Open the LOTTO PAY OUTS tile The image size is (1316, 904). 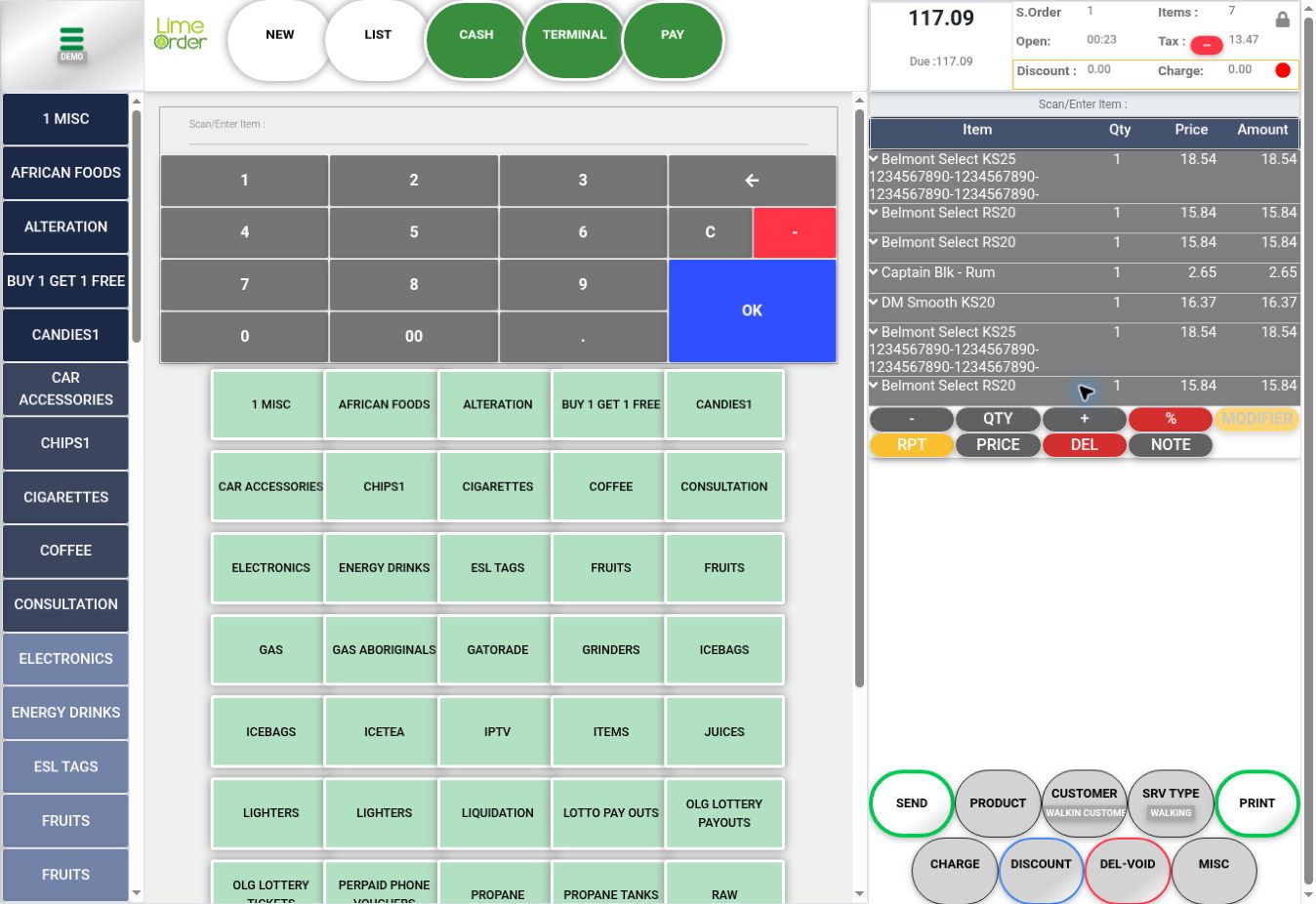point(611,812)
